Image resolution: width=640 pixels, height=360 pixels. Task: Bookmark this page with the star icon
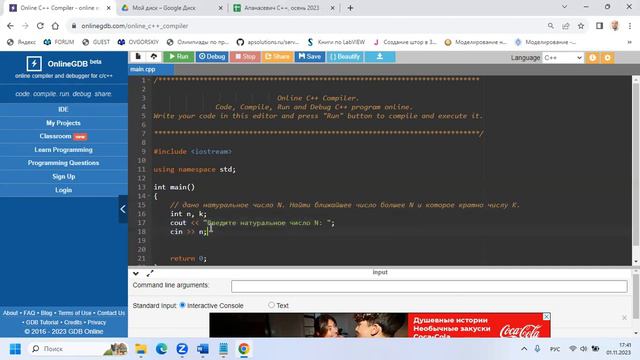point(581,26)
